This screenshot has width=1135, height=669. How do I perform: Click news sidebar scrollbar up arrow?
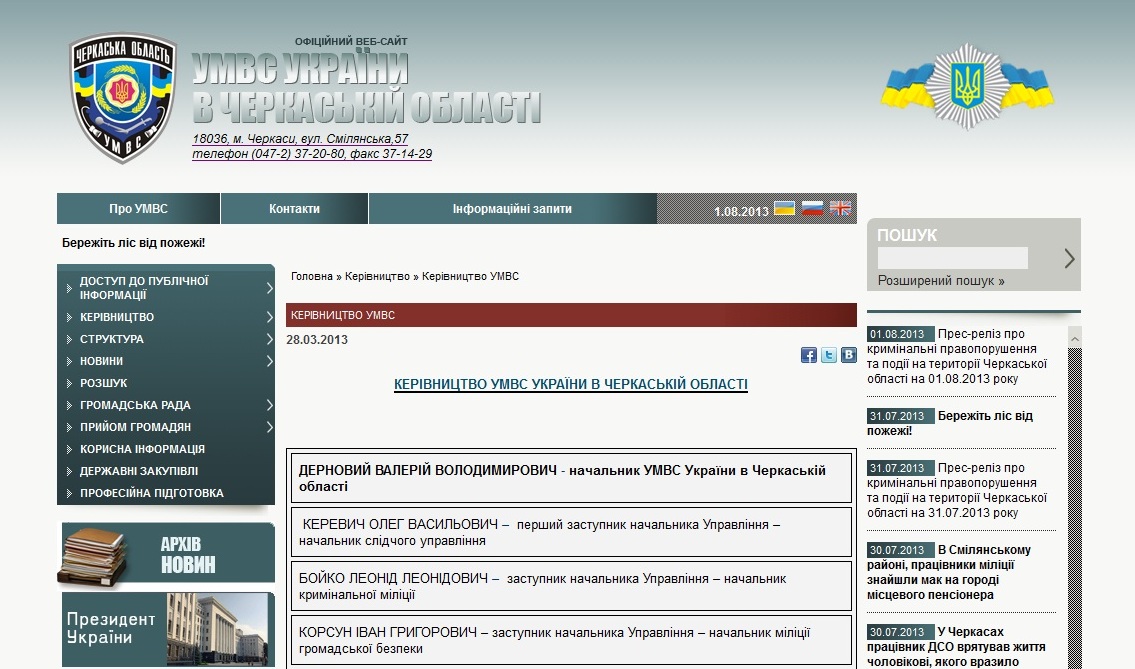[1075, 338]
